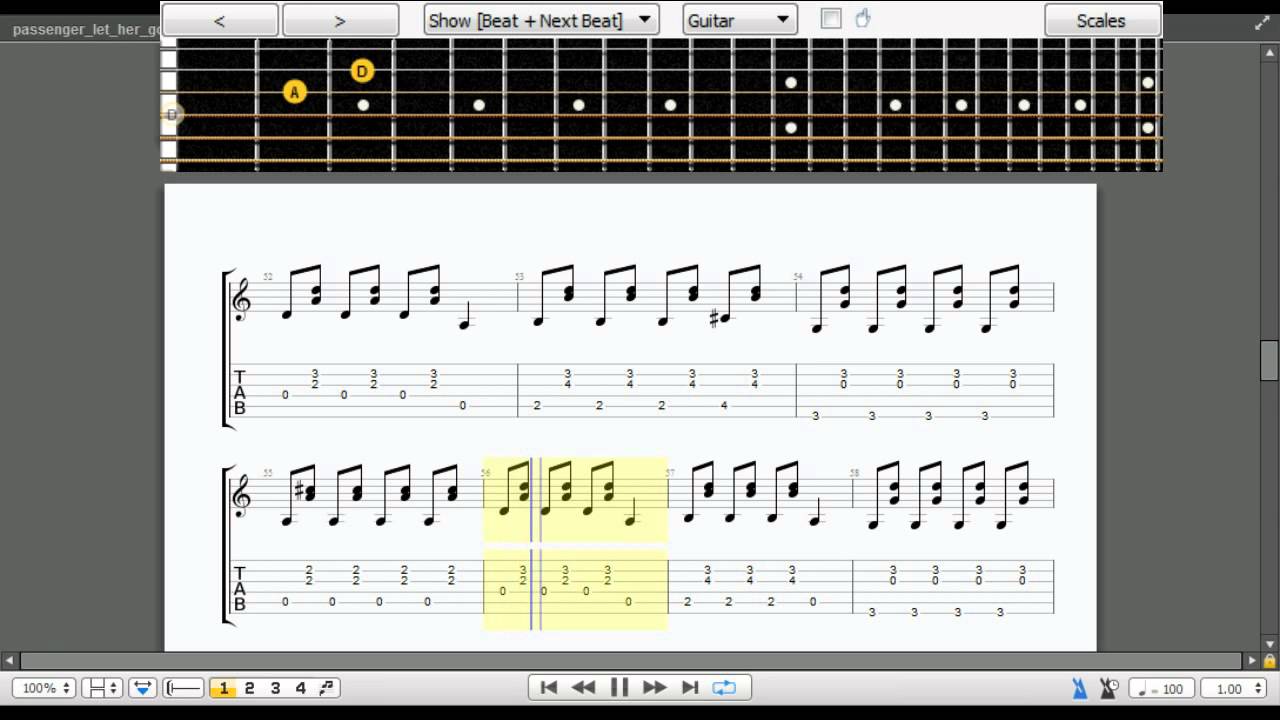
Task: Go to next beat on fretboard
Action: click(x=340, y=20)
